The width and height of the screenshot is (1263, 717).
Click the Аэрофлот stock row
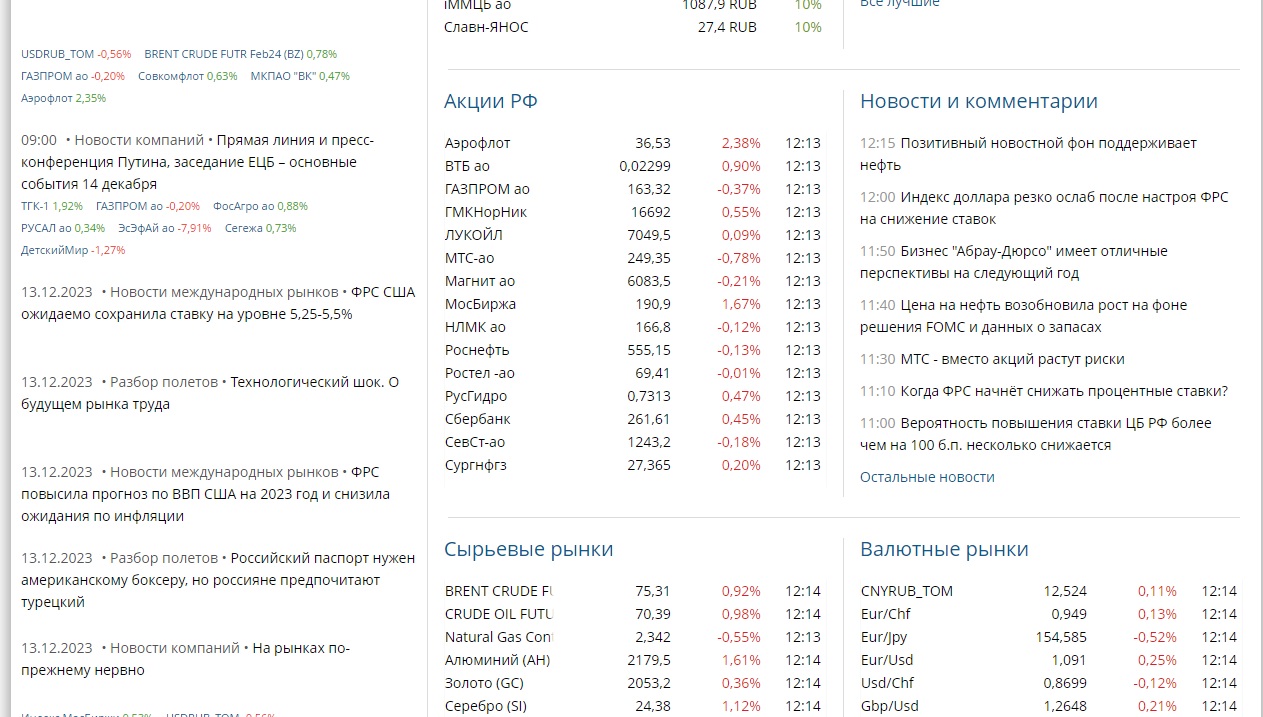[x=632, y=143]
